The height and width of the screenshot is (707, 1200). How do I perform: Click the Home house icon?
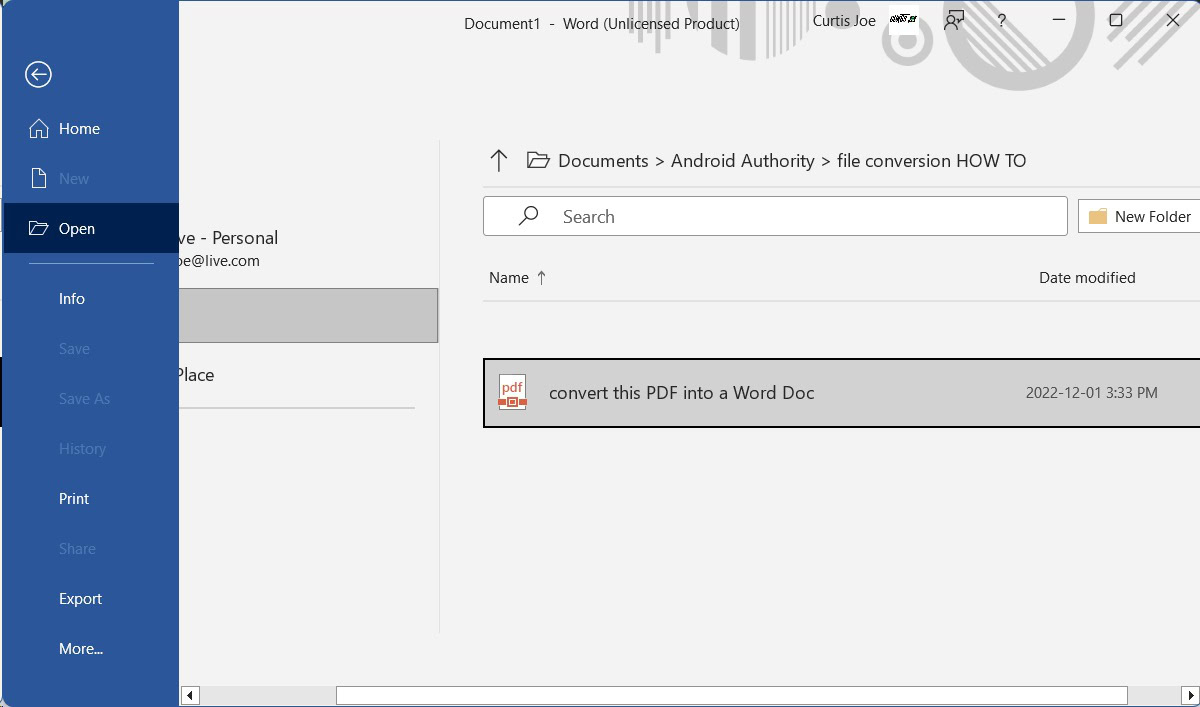click(x=39, y=129)
